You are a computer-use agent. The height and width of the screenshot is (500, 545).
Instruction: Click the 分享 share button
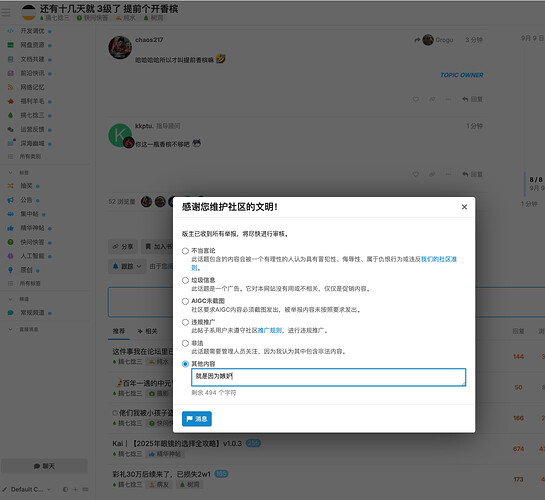(123, 247)
